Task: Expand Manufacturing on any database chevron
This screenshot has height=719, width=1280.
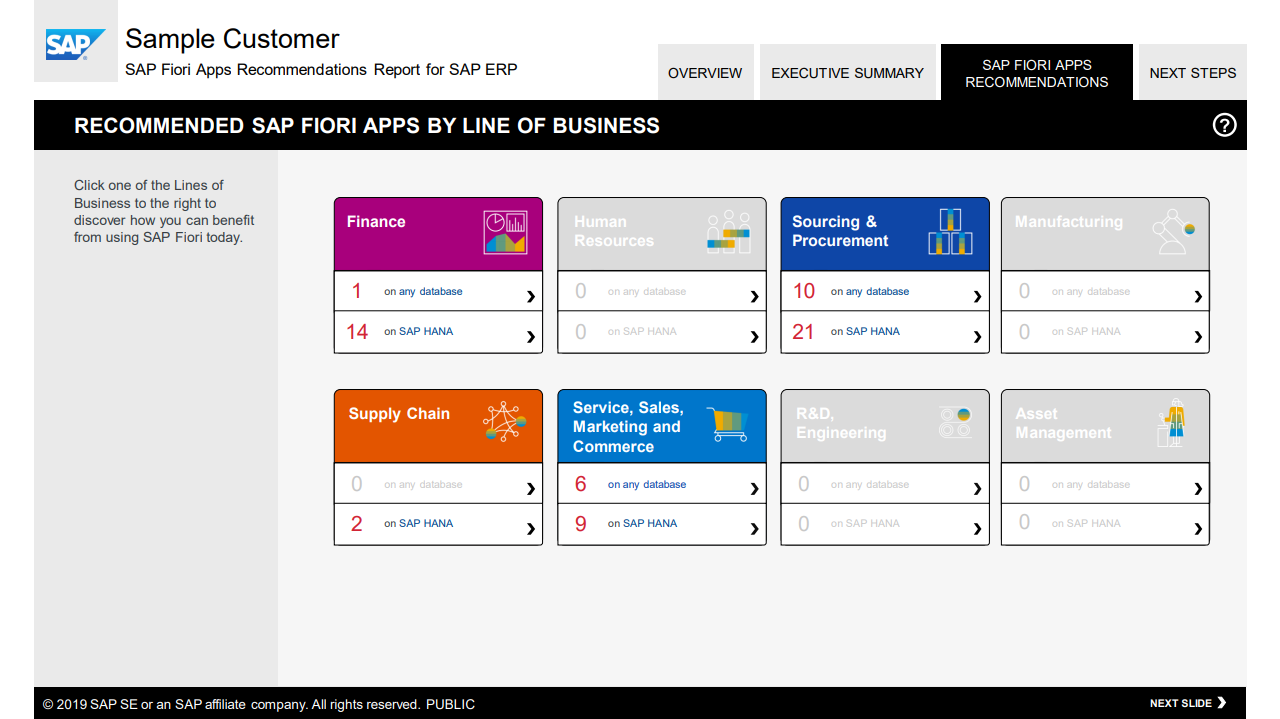Action: click(x=1198, y=297)
